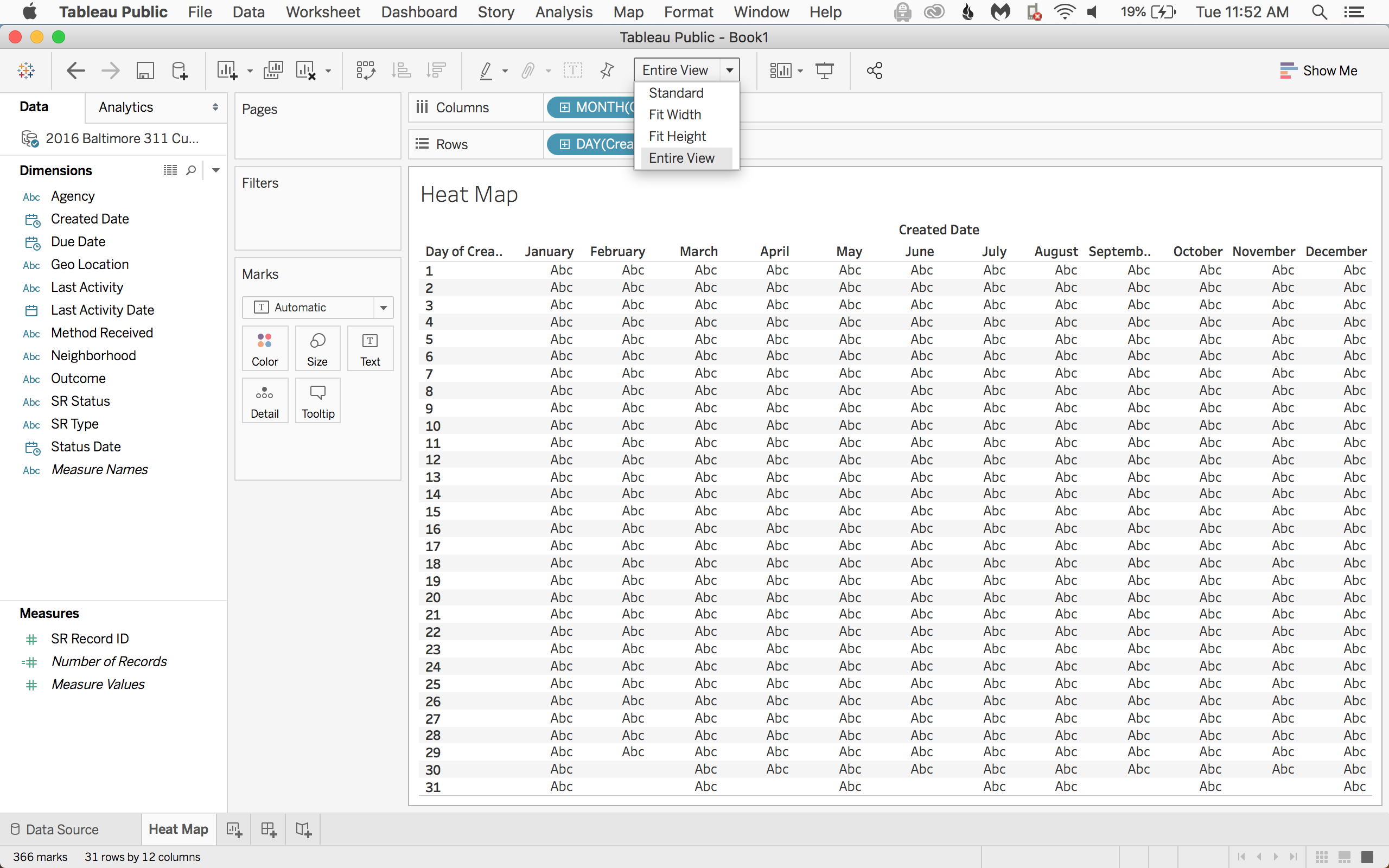Screen dimensions: 1389x868
Task: Click the Wi-Fi menu bar icon
Action: coord(1064,12)
